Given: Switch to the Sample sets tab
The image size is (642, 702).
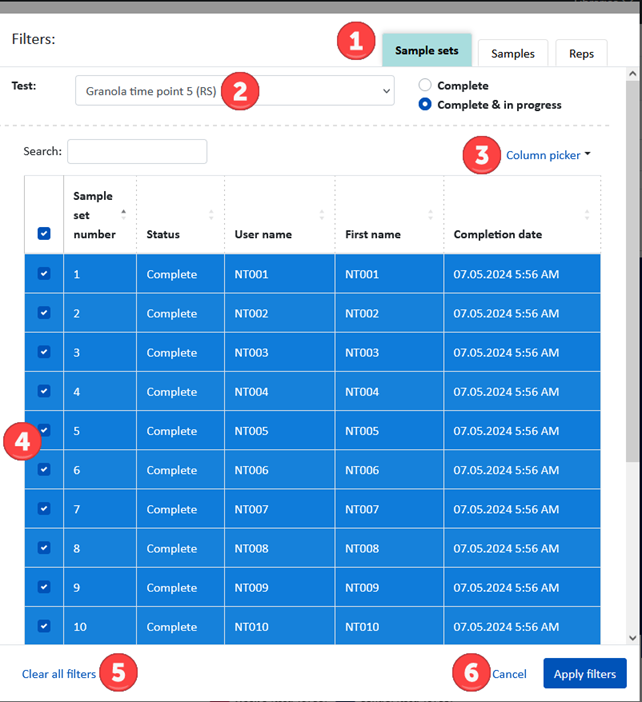Looking at the screenshot, I should pos(426,50).
